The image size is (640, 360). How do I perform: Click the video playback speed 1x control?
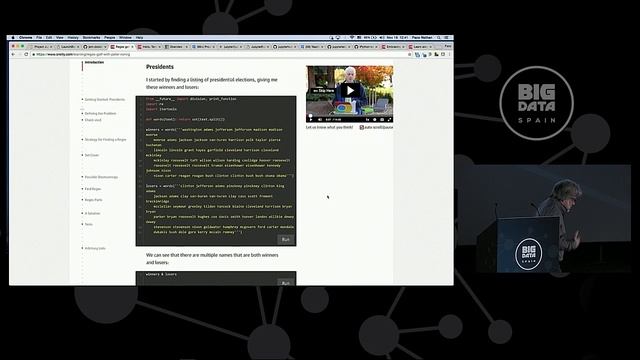coord(367,120)
